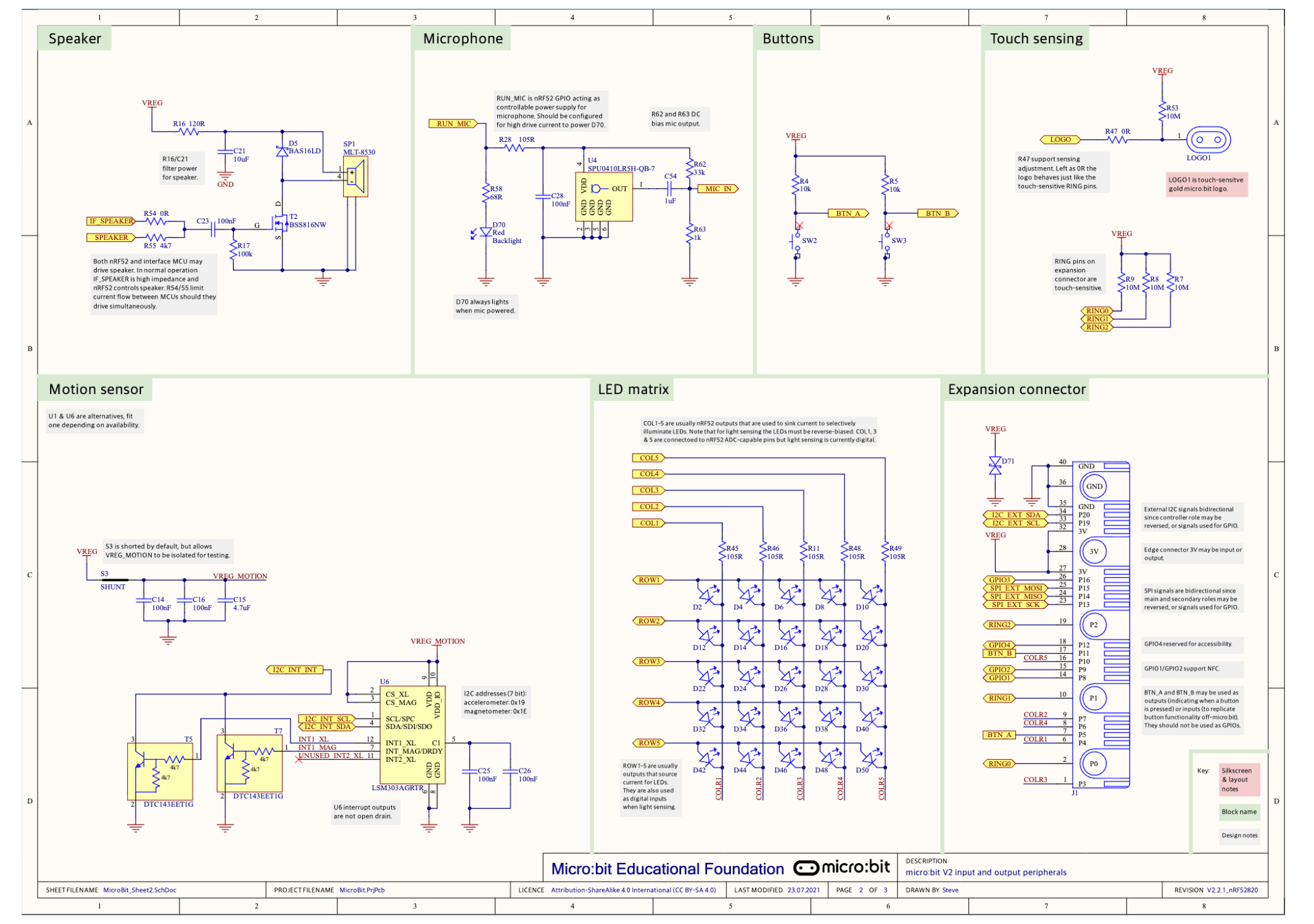Click the RUN_MIC net label
Image resolution: width=1314 pixels, height=924 pixels.
453,123
